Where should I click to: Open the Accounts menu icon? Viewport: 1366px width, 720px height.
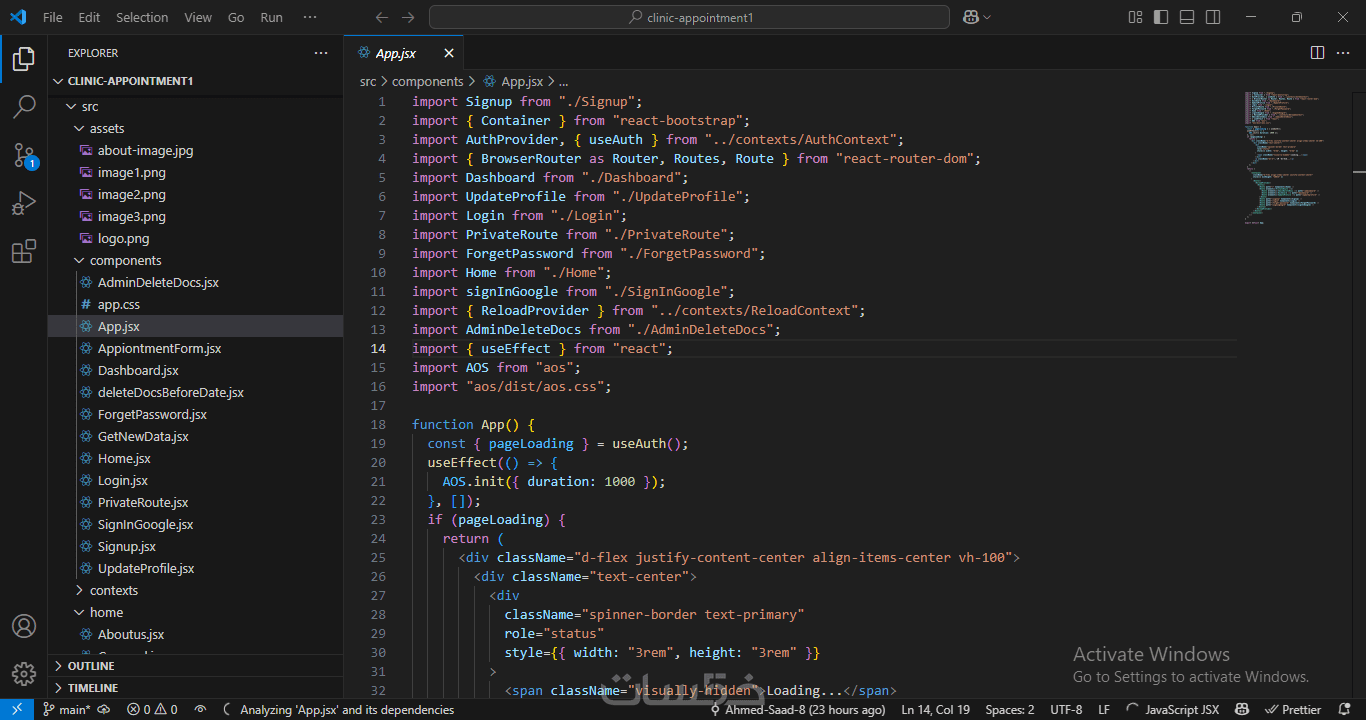pyautogui.click(x=24, y=626)
